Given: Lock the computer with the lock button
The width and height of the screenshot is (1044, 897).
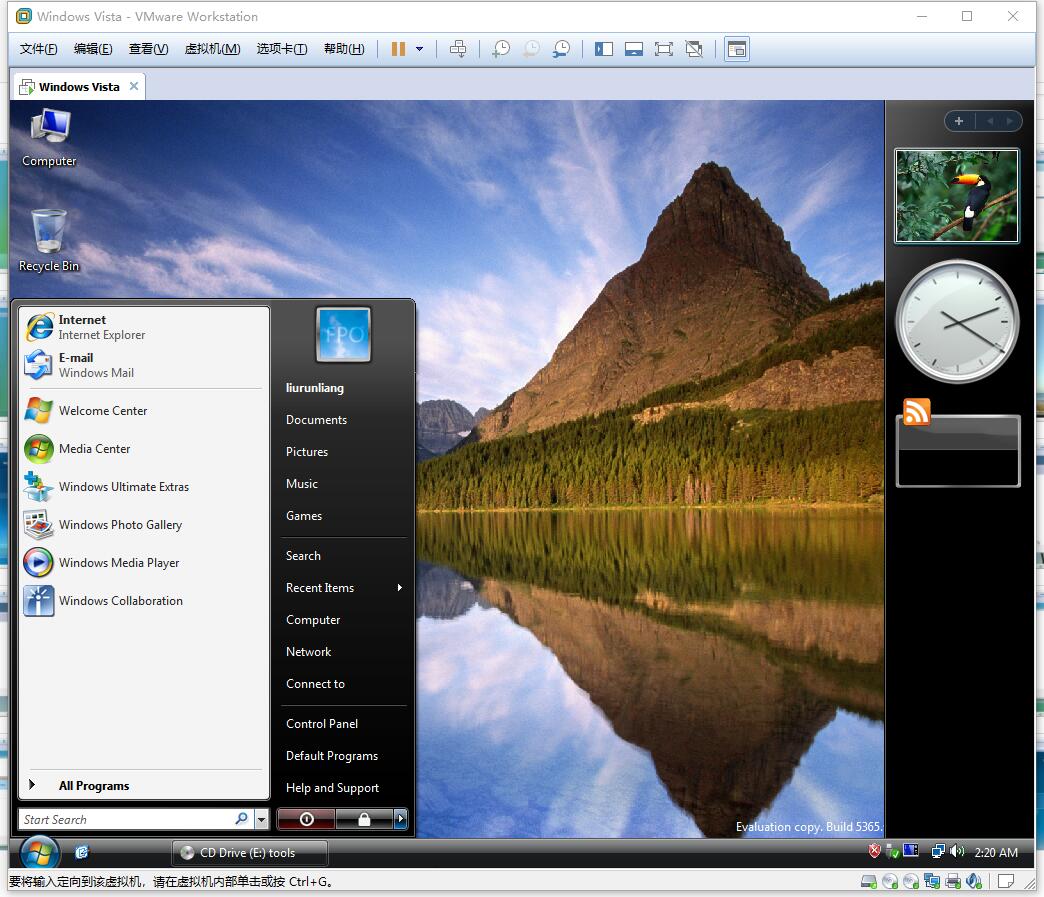Looking at the screenshot, I should [x=364, y=819].
